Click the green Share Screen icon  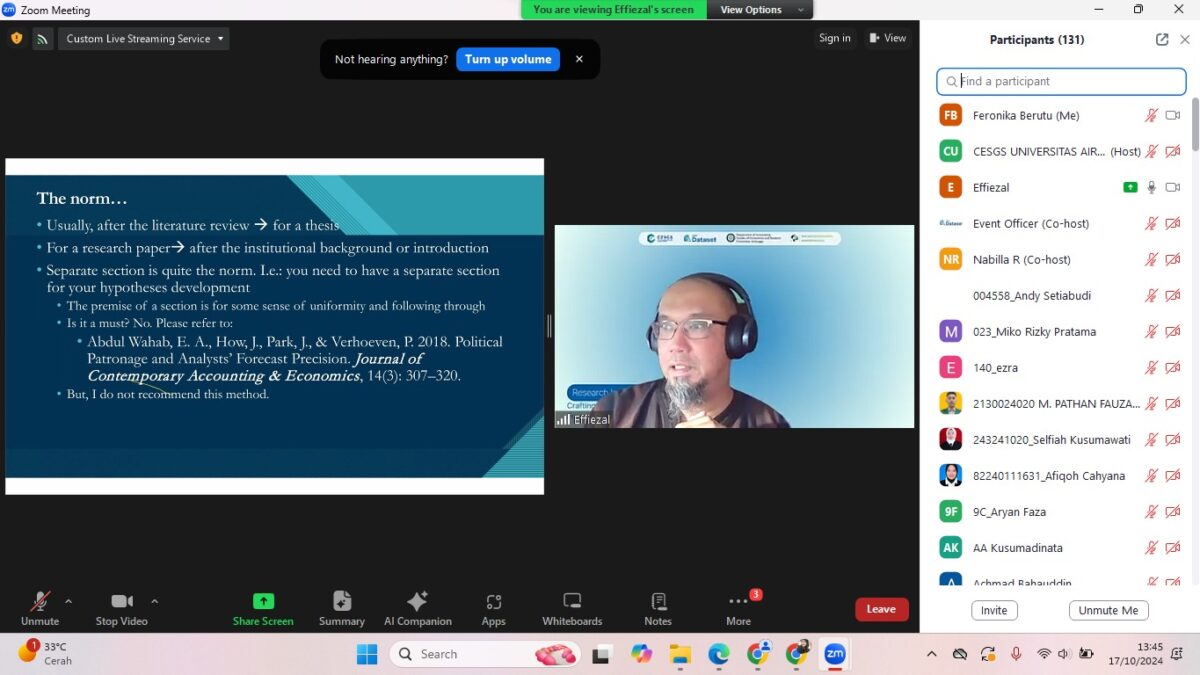(263, 601)
